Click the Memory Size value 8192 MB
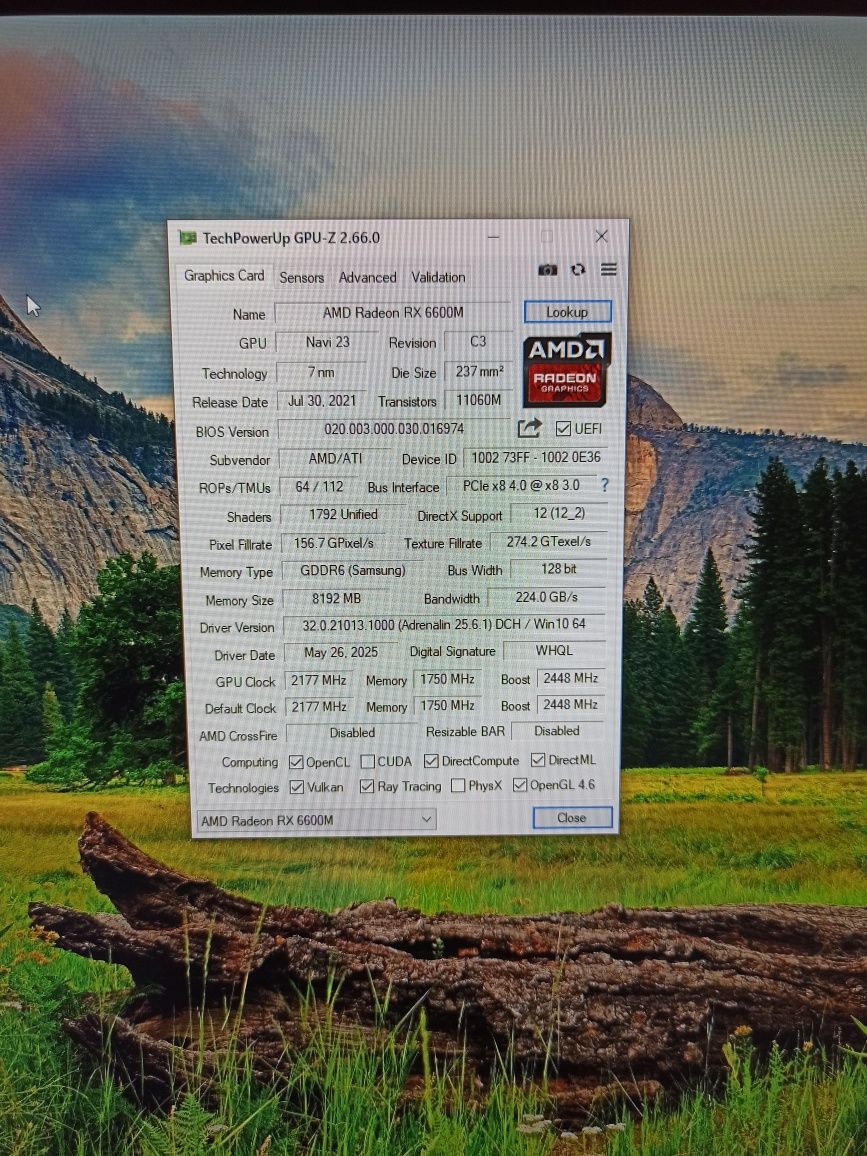867x1156 pixels. 335,599
